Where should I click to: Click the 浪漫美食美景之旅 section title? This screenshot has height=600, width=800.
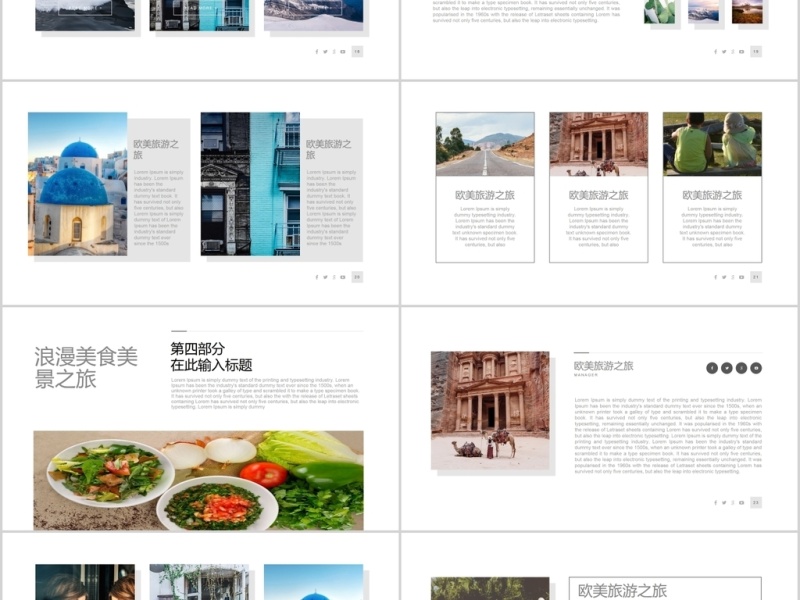pos(86,367)
